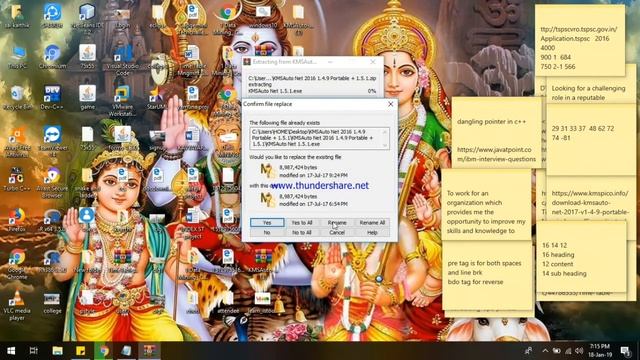Click the path box scrollbar down arrow
This screenshot has height=360, width=640.
(x=385, y=145)
